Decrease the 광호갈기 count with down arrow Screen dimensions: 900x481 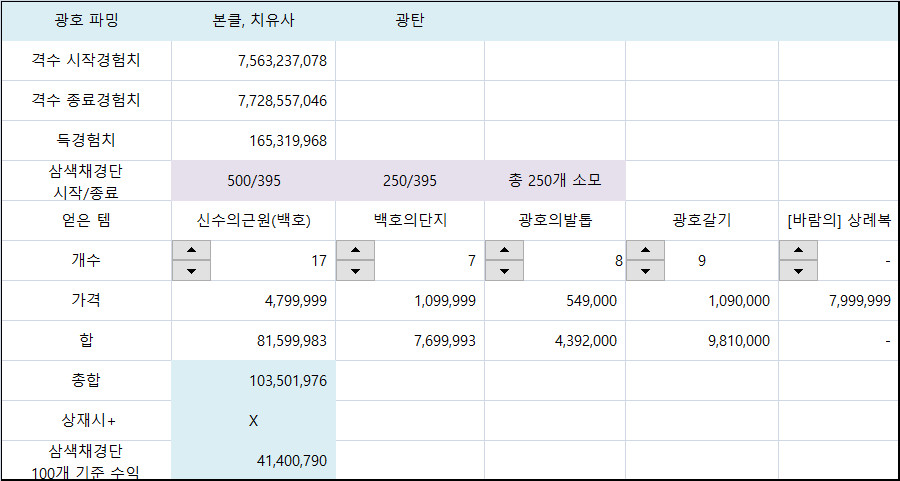(645, 270)
